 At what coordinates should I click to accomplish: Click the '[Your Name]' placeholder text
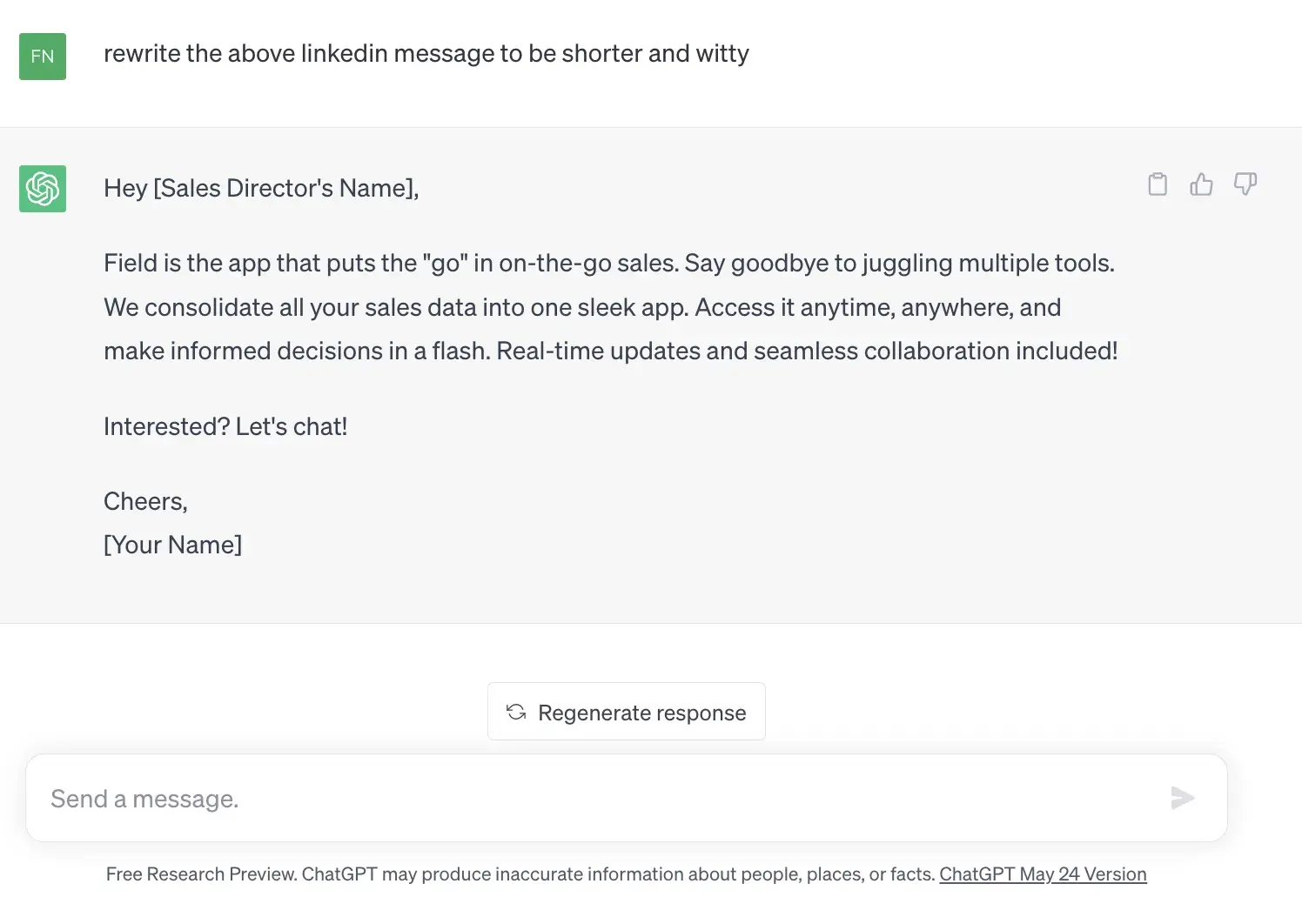[x=172, y=546]
